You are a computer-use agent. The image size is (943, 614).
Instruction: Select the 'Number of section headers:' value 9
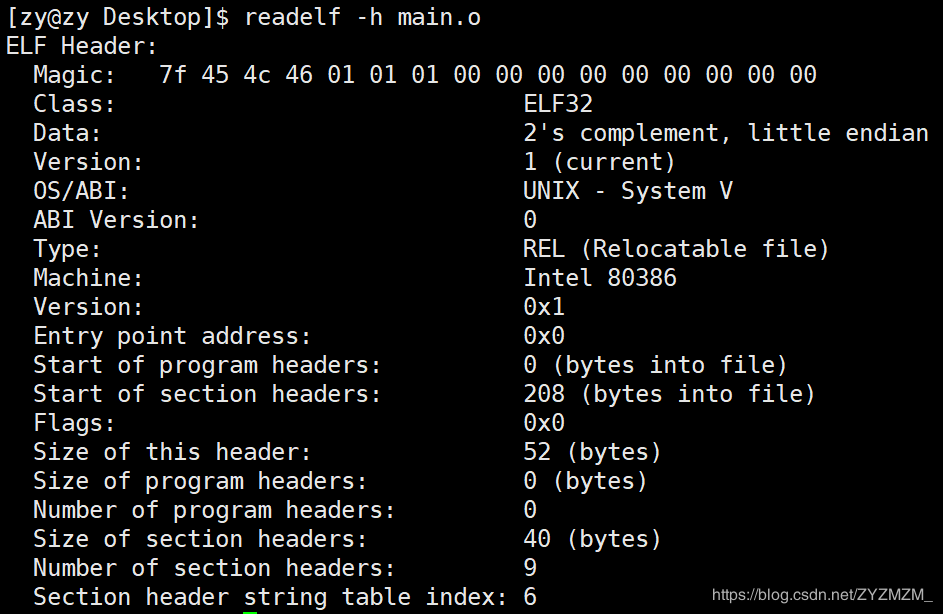pyautogui.click(x=530, y=568)
